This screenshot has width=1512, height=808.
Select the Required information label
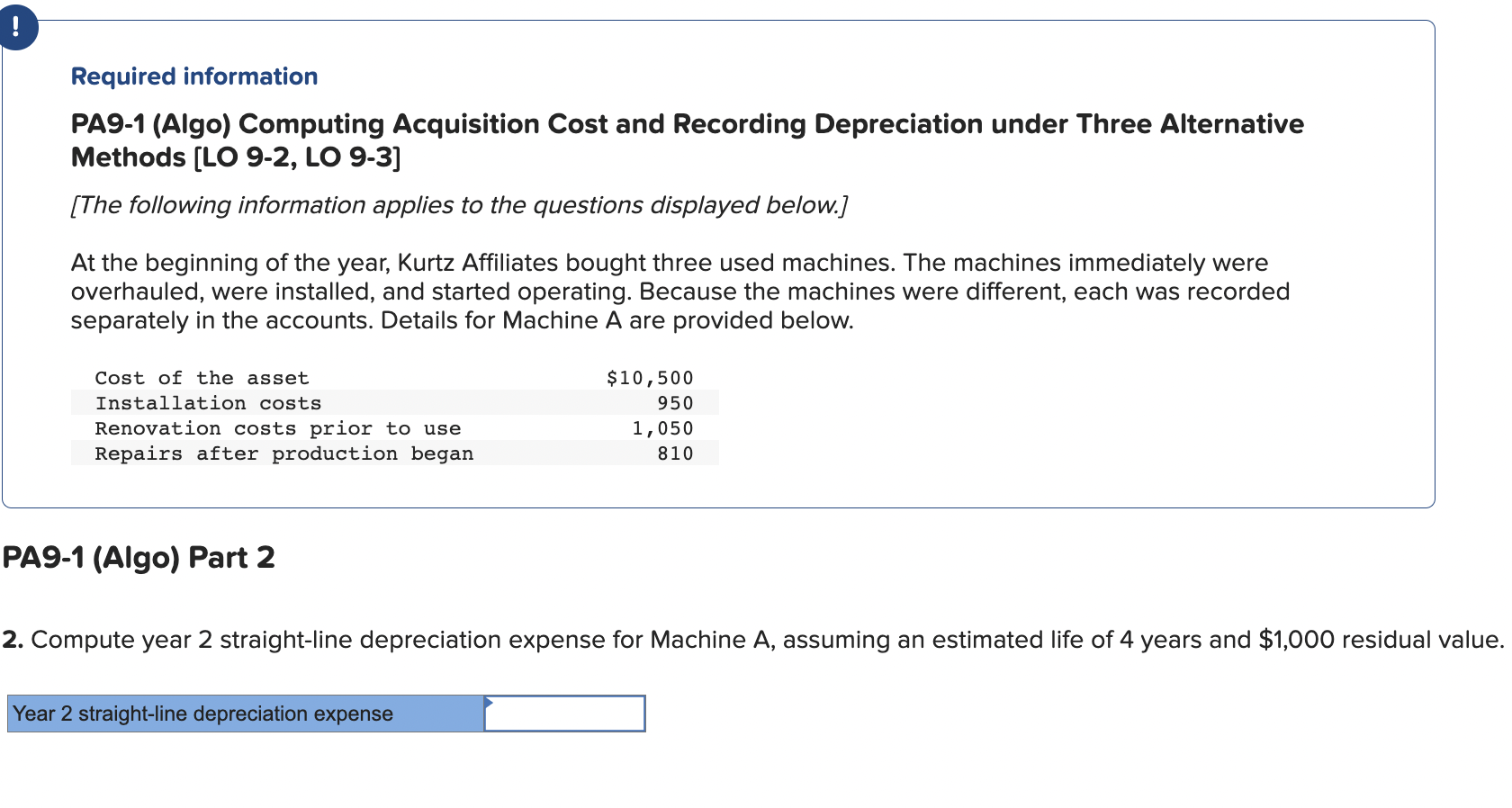pyautogui.click(x=193, y=76)
